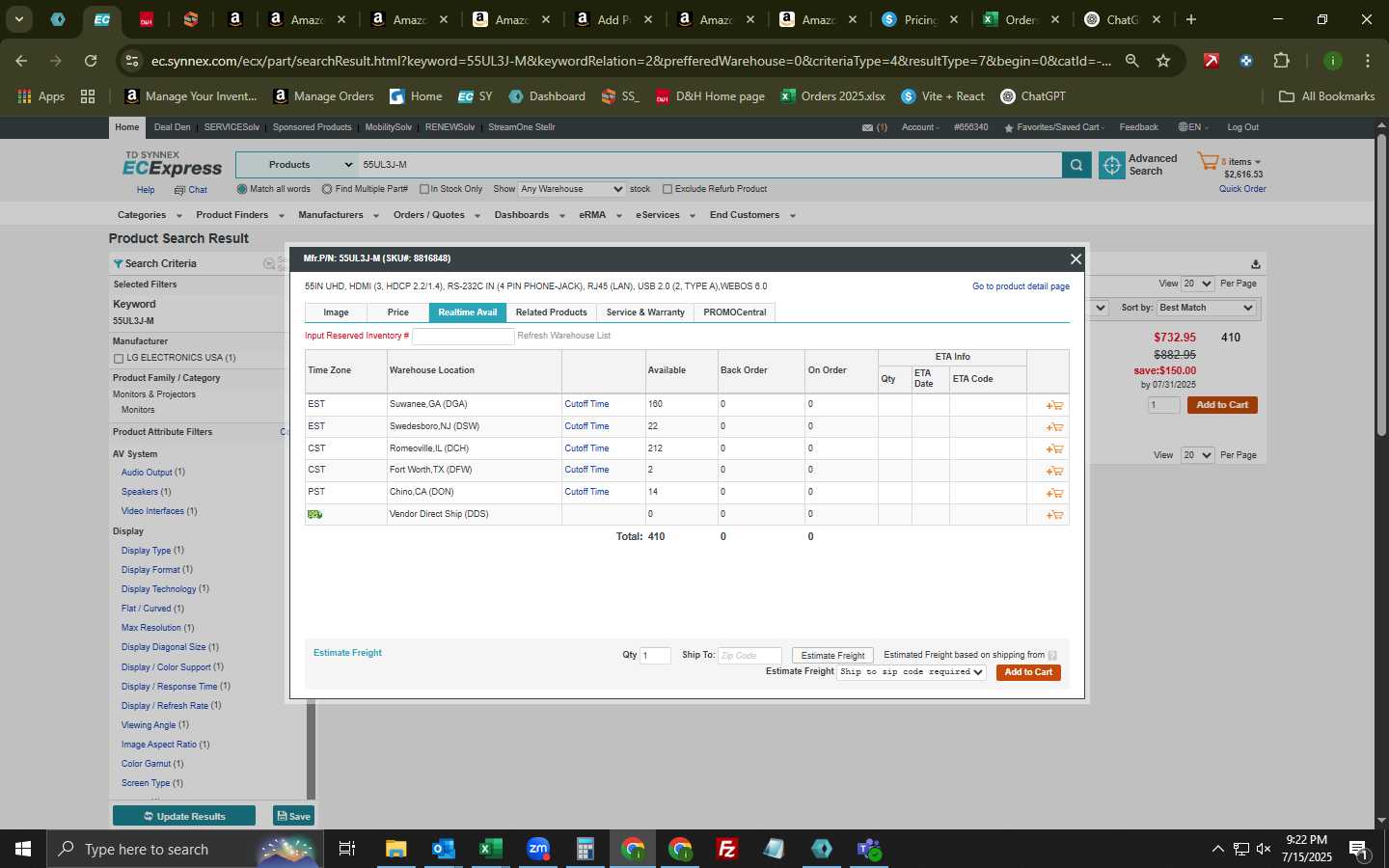This screenshot has width=1389, height=868.
Task: Add Suwanee, GA warehouse row to cart
Action: [1054, 405]
